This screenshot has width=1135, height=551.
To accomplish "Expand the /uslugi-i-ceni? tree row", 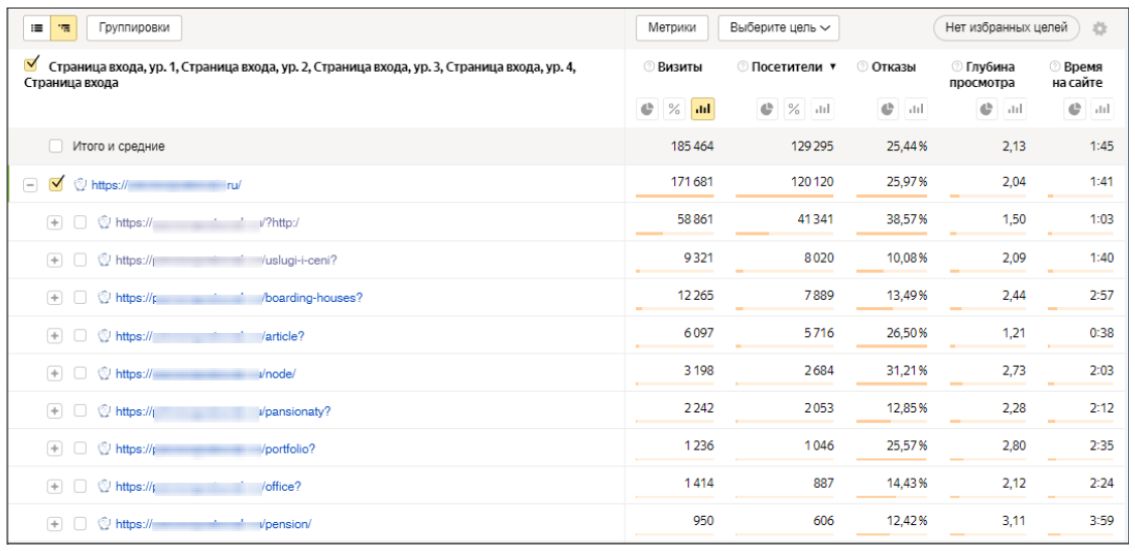I will click(54, 260).
